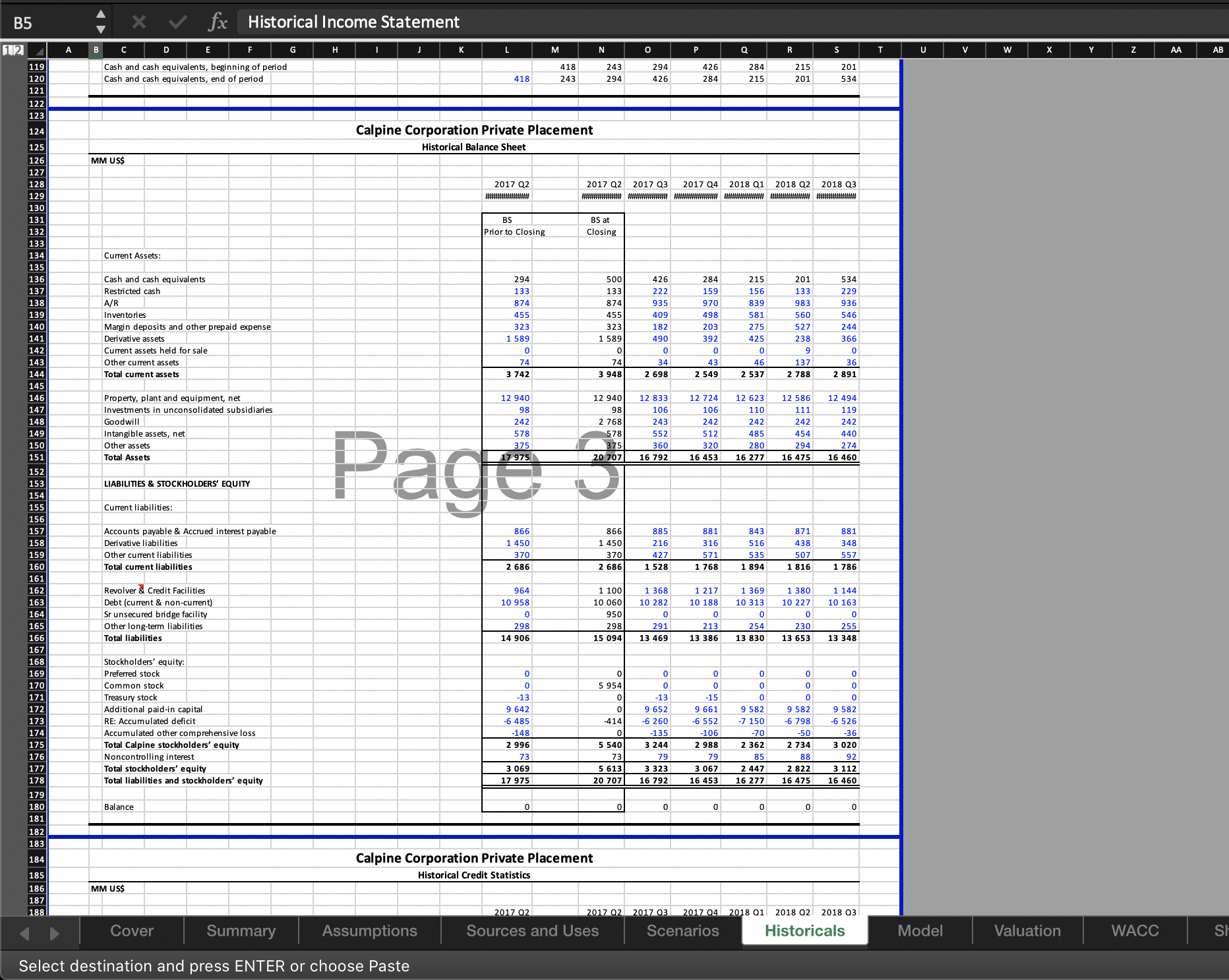Screen dimensions: 1229x980
Task: Select the Sr unsecured bridge facility value 950
Action: pos(601,615)
